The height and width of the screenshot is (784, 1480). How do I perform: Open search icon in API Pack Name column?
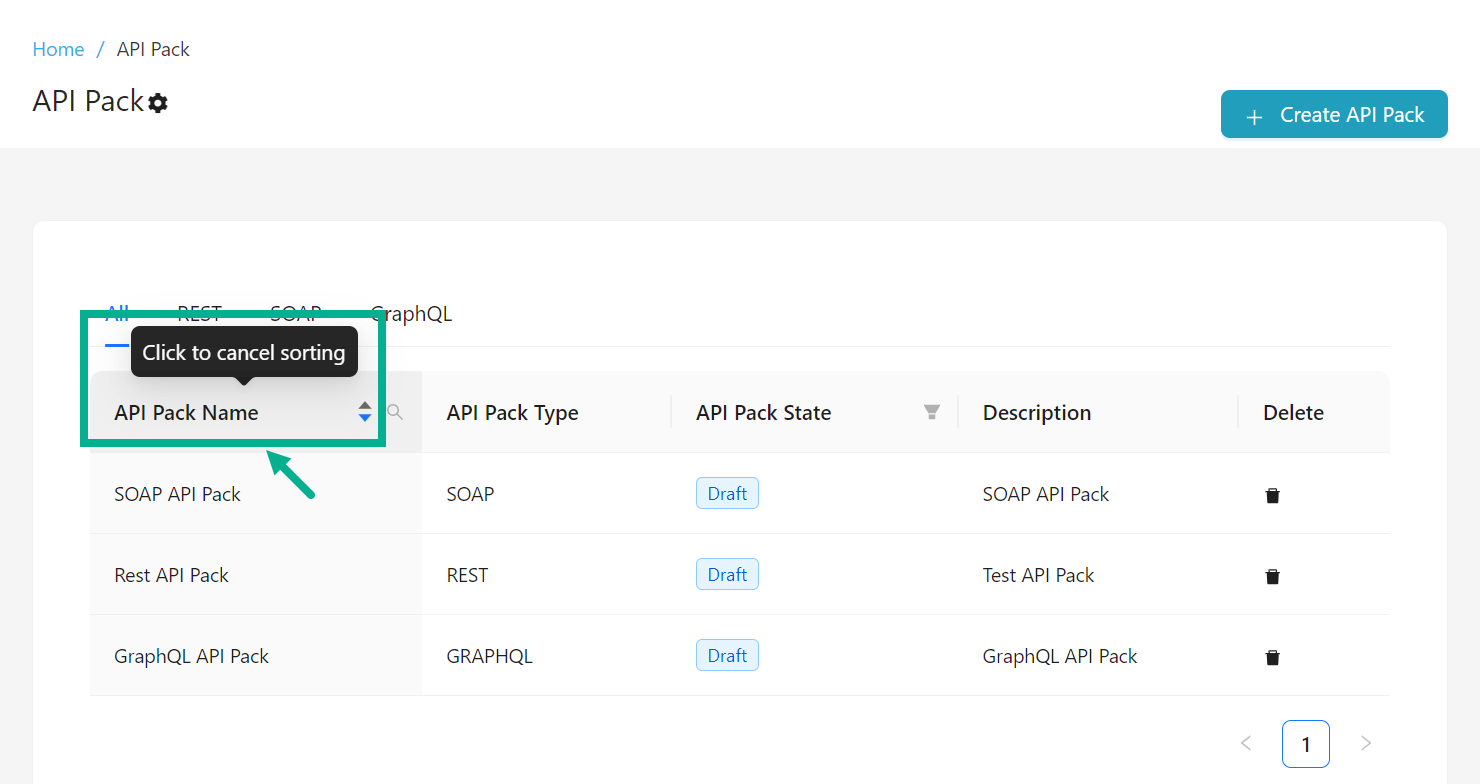coord(395,412)
